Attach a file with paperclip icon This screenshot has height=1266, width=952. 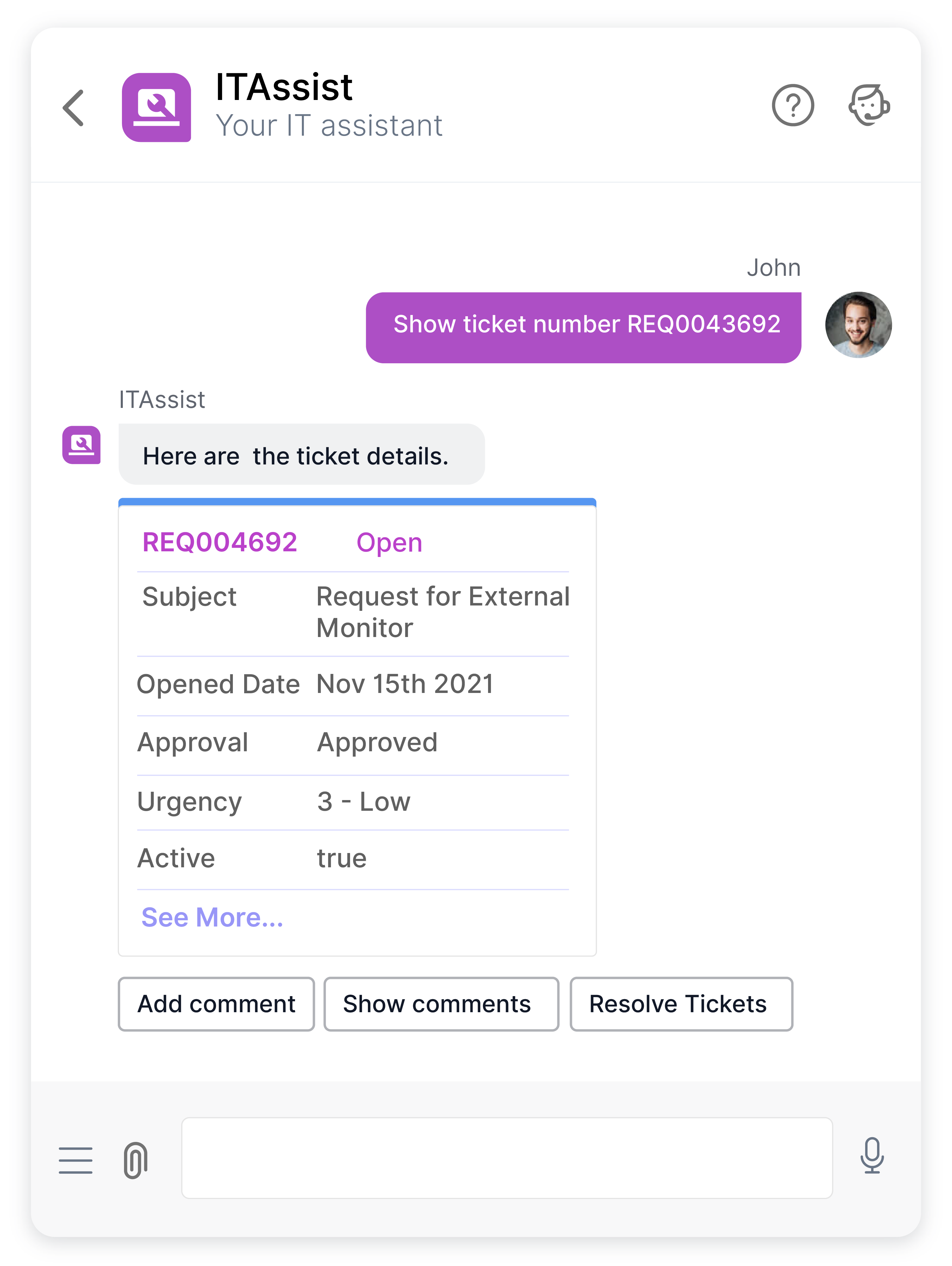tap(136, 1159)
